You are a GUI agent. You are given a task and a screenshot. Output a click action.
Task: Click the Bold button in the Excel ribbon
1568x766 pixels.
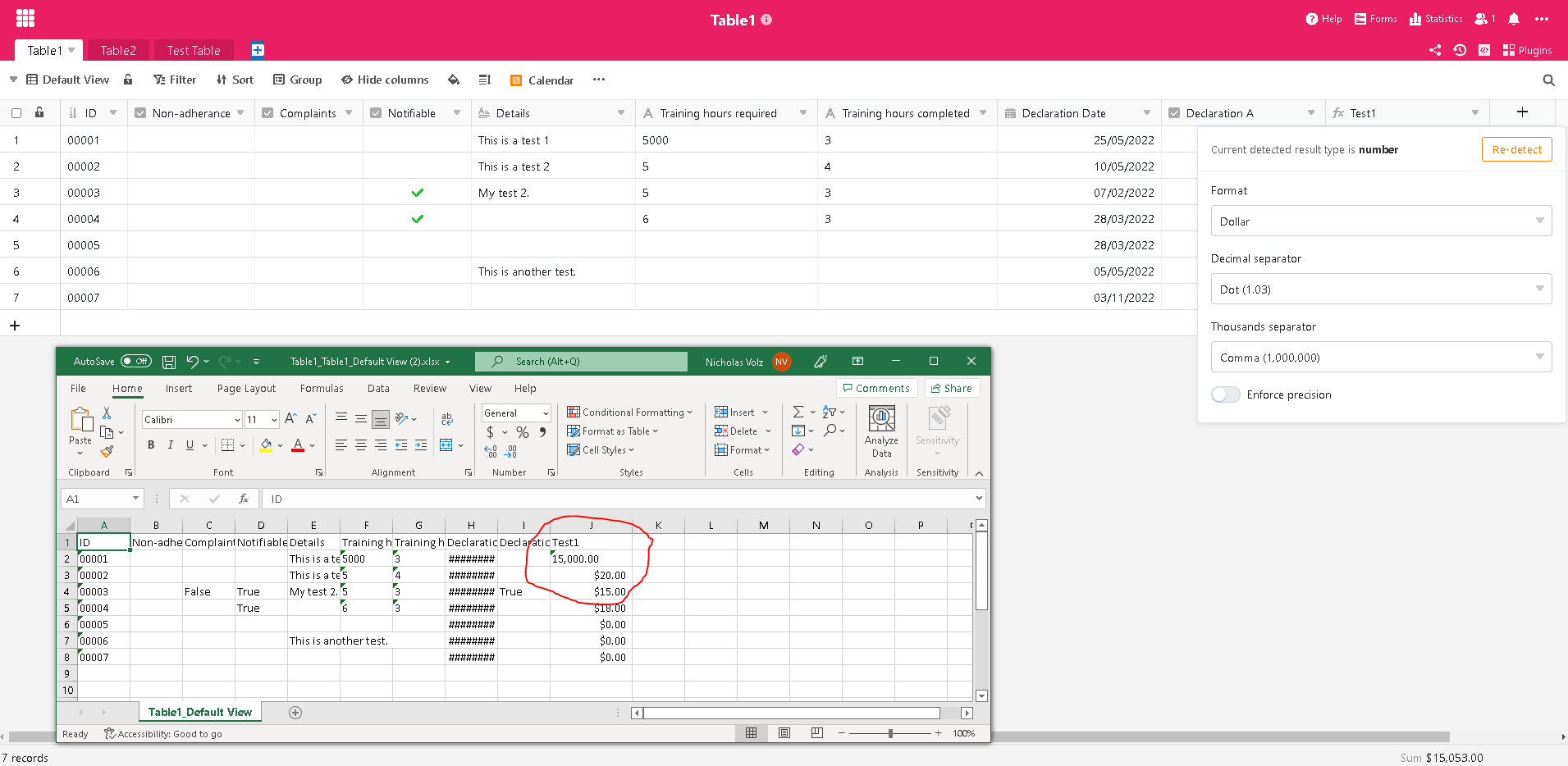[151, 445]
